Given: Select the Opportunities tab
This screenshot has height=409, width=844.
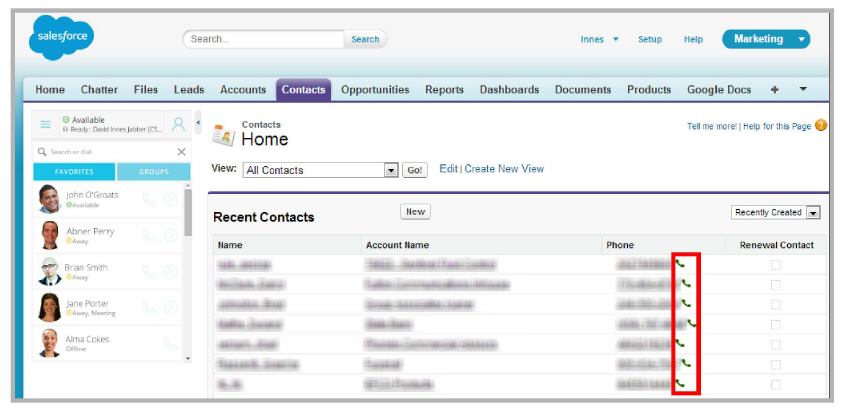Looking at the screenshot, I should (x=375, y=90).
